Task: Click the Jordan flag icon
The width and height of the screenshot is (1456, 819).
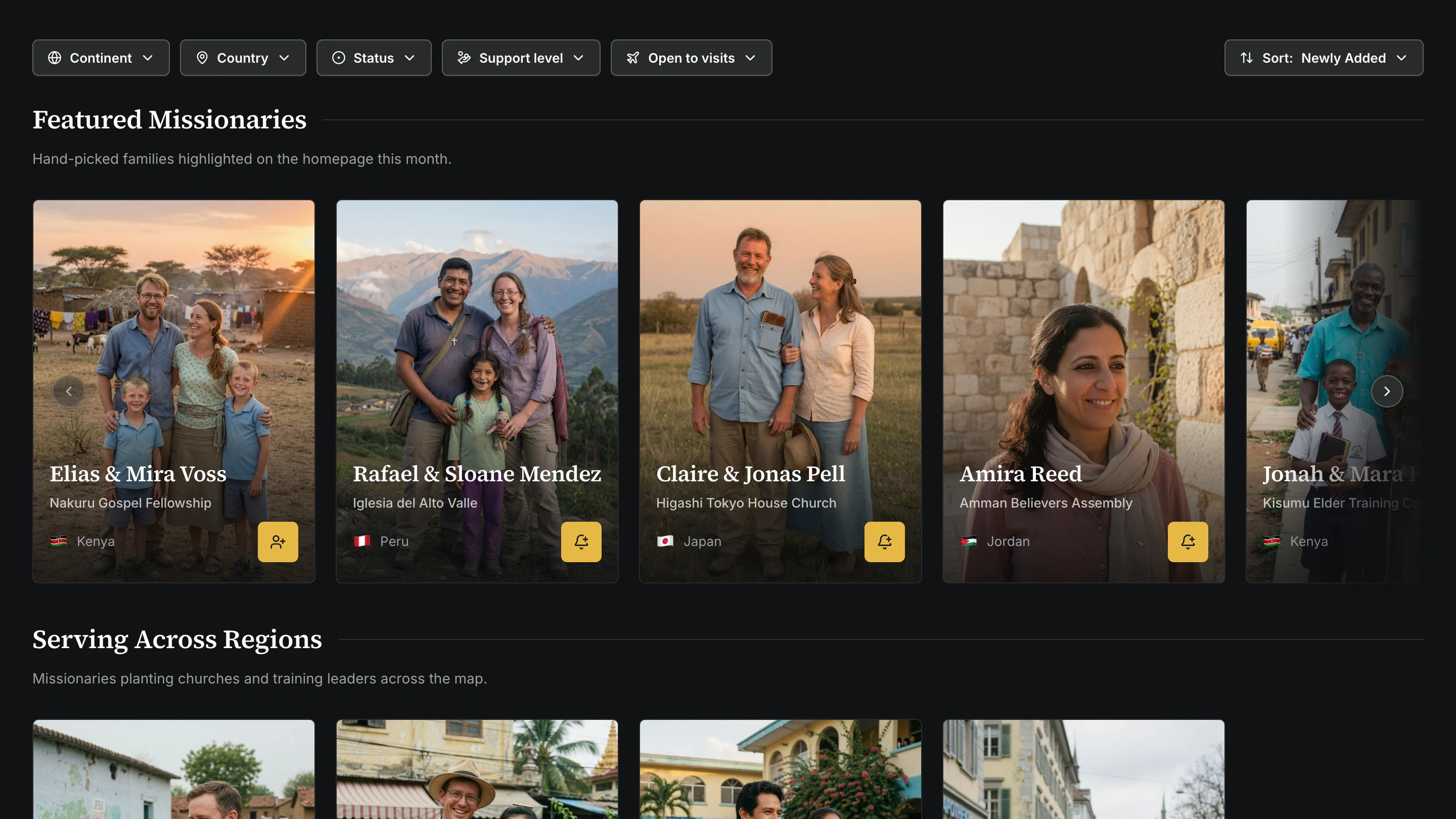Action: [968, 541]
